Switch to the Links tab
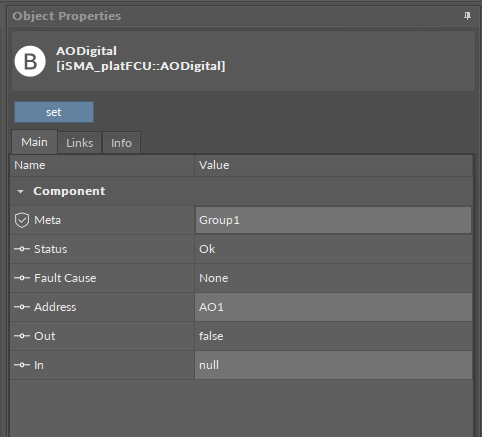The width and height of the screenshot is (482, 437). tap(80, 143)
